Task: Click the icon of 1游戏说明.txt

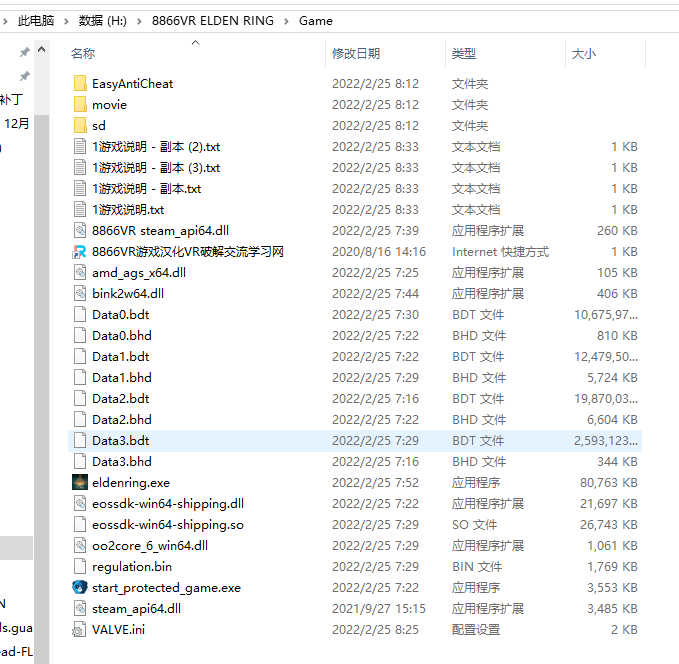Action: click(x=80, y=209)
